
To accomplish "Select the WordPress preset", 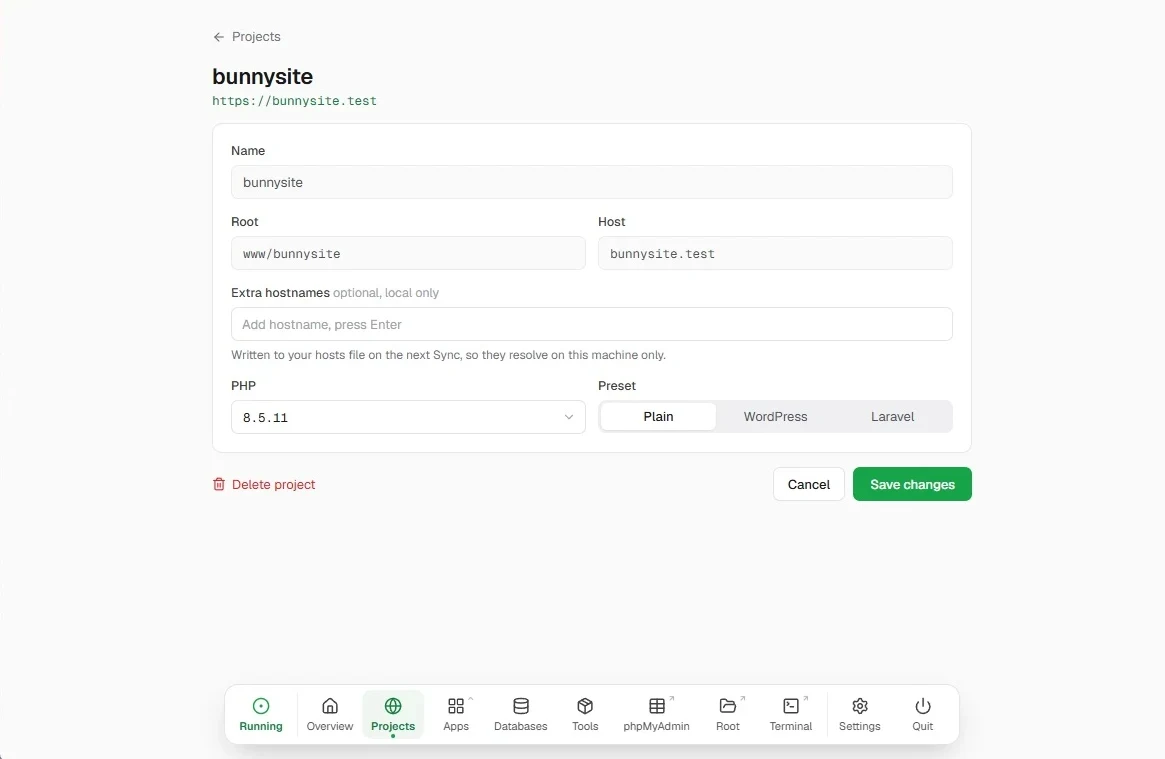I will [x=775, y=417].
